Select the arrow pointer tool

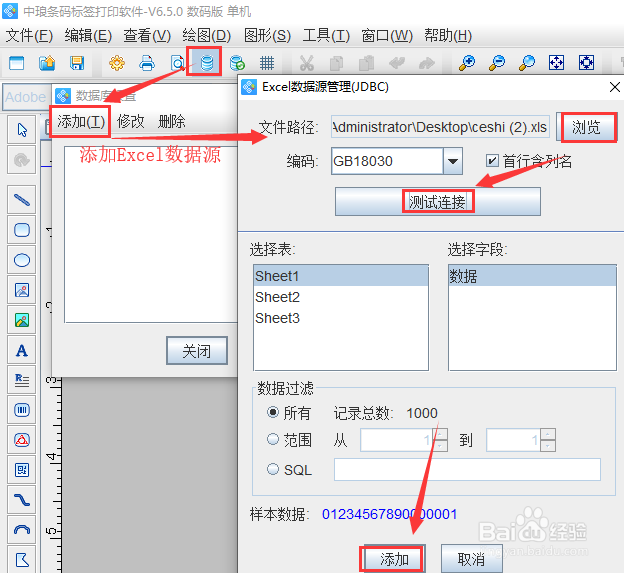pos(21,130)
